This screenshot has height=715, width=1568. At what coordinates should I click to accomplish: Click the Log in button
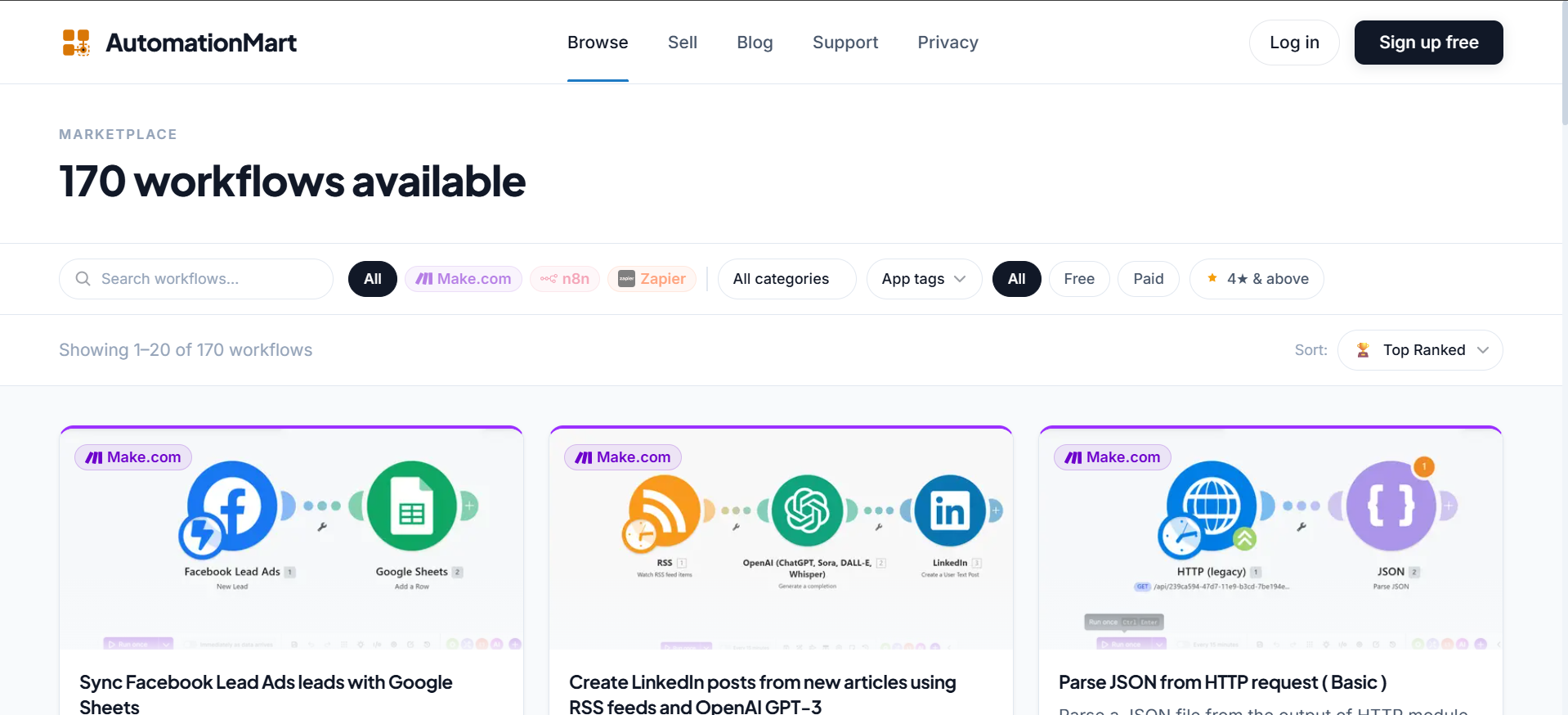coord(1294,43)
